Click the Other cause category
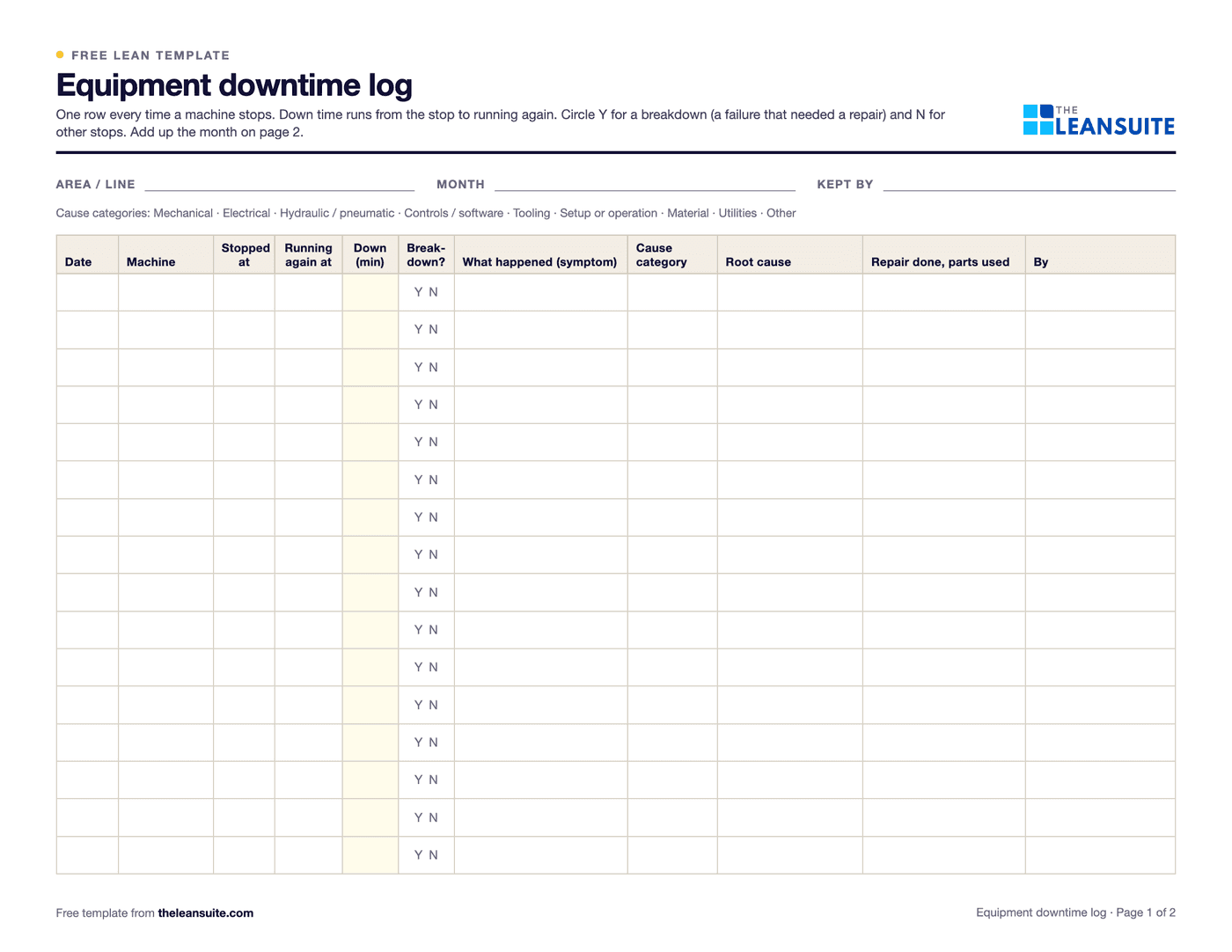 click(781, 213)
